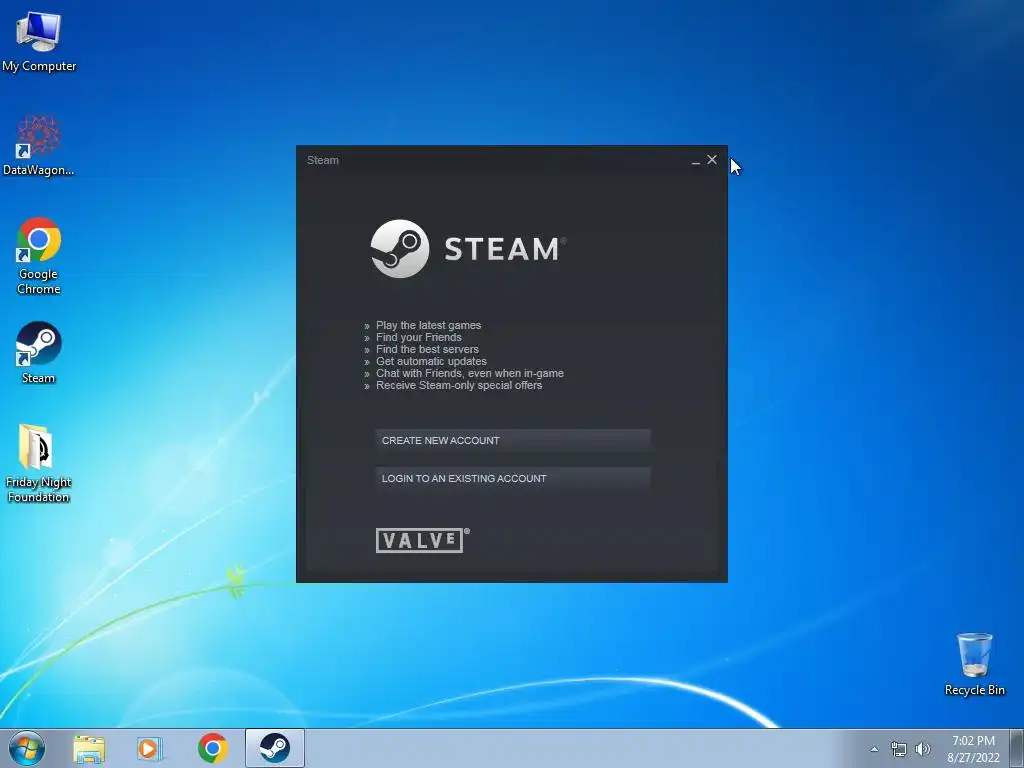Open the volume speaker tray icon
This screenshot has width=1024, height=768.
point(923,749)
